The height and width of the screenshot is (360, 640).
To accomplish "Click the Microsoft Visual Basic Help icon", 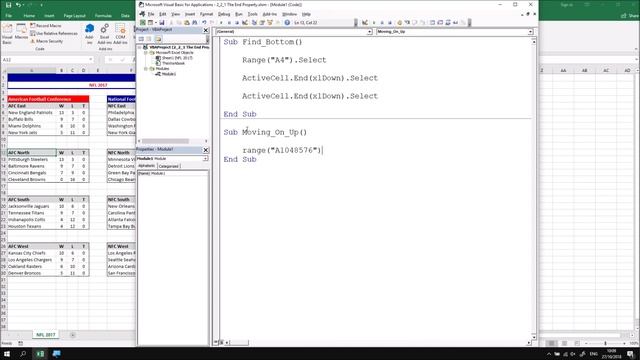I will pyautogui.click(x=287, y=22).
